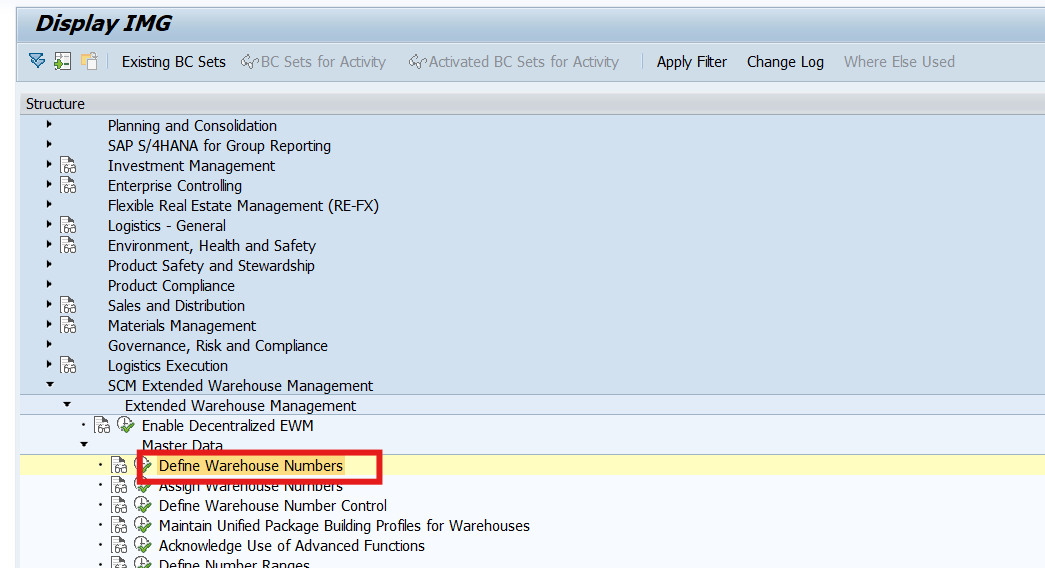Open documentation icon for Enable Decentralized EWM
1045x568 pixels.
click(102, 425)
